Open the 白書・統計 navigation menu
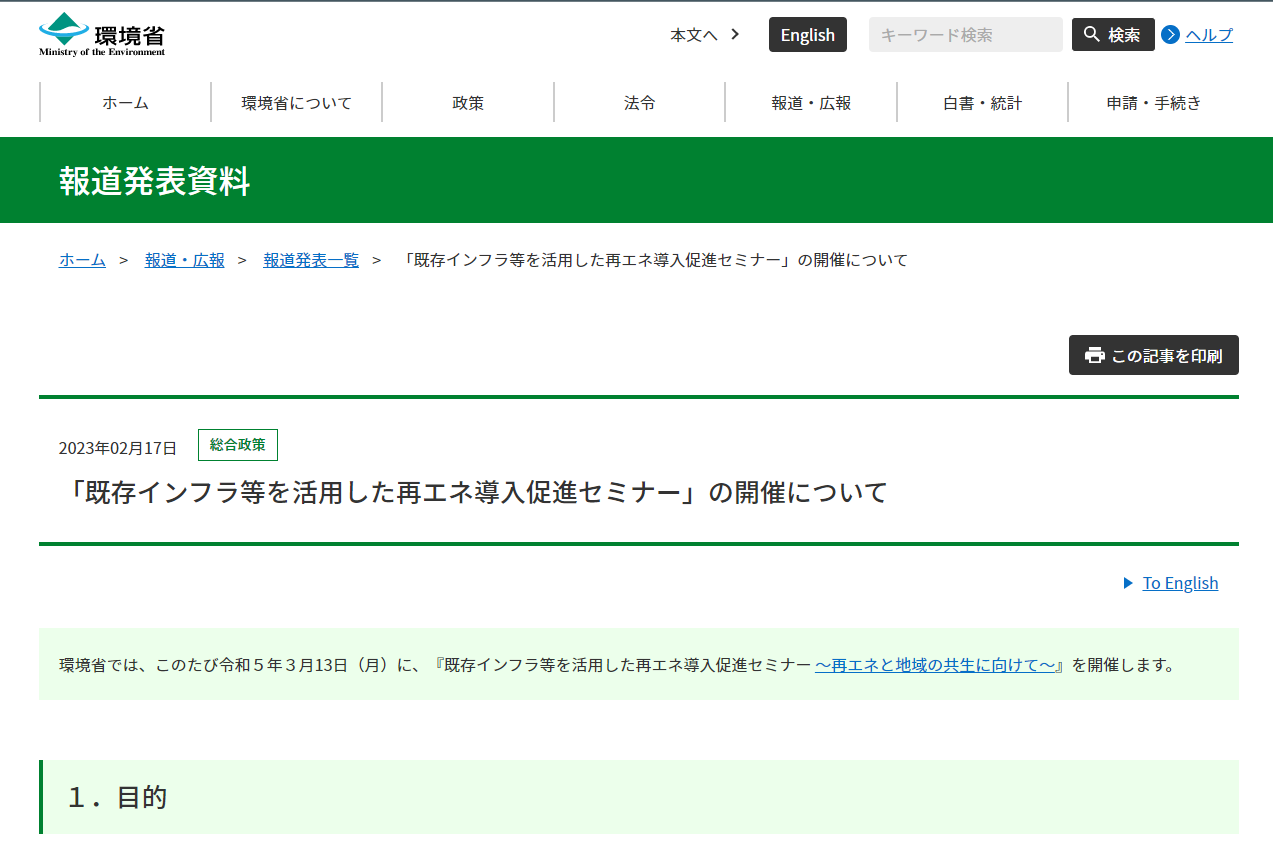 [982, 102]
